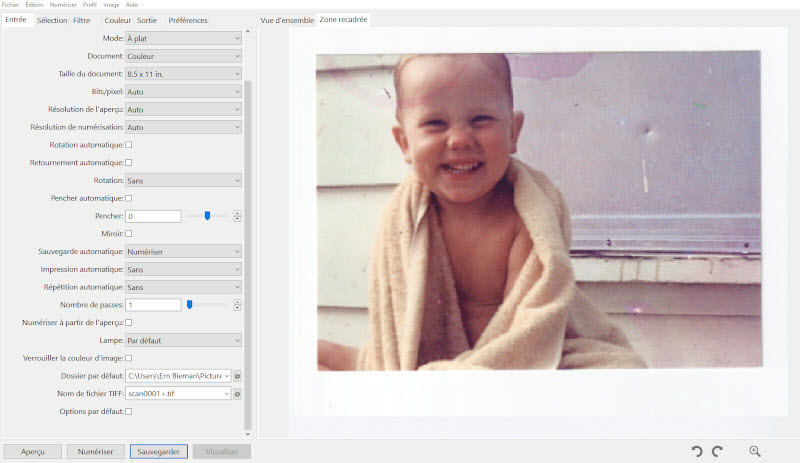Enable the Rotation automatique checkbox

[128, 145]
